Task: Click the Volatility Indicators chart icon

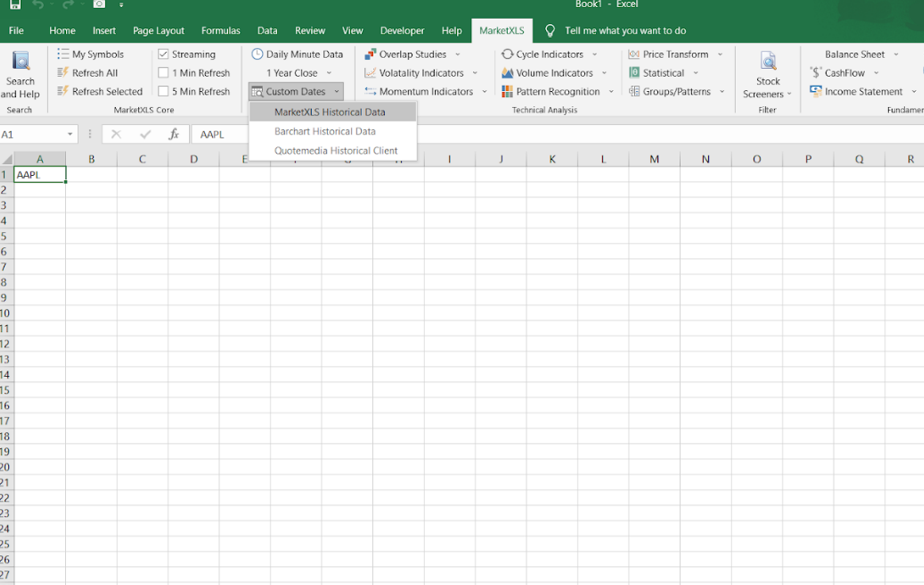Action: (x=370, y=72)
